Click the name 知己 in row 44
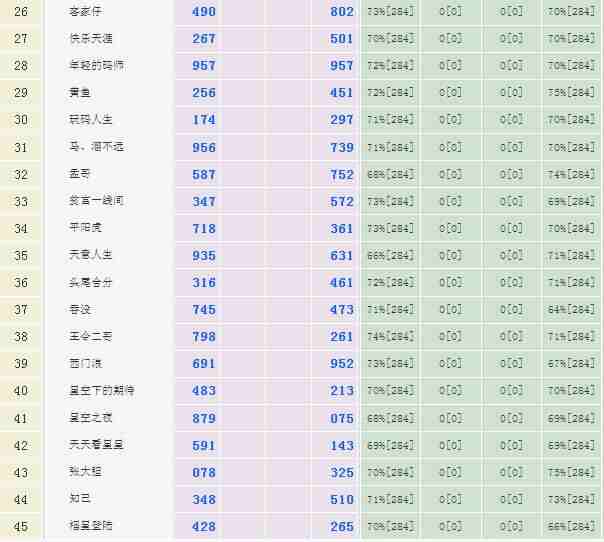604x542 pixels. (x=80, y=499)
